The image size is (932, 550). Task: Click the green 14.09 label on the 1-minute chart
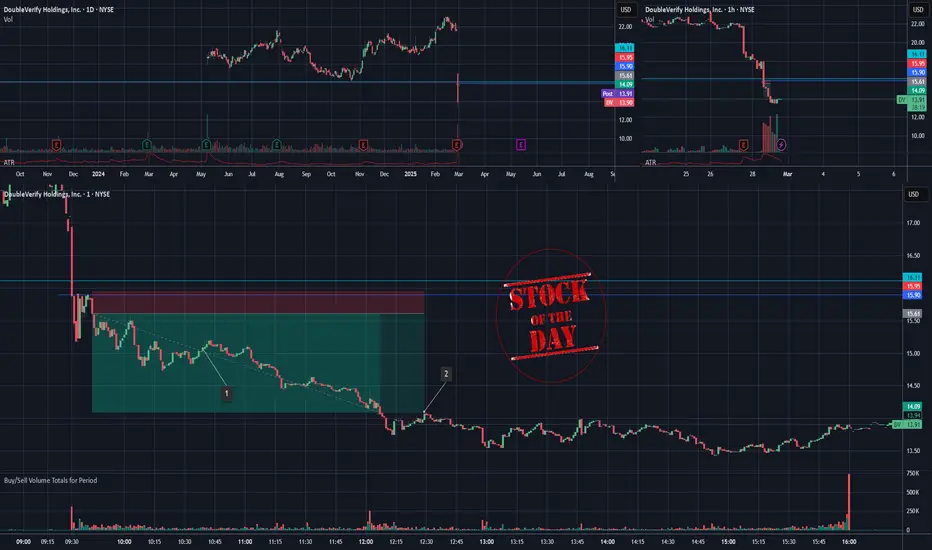click(912, 407)
